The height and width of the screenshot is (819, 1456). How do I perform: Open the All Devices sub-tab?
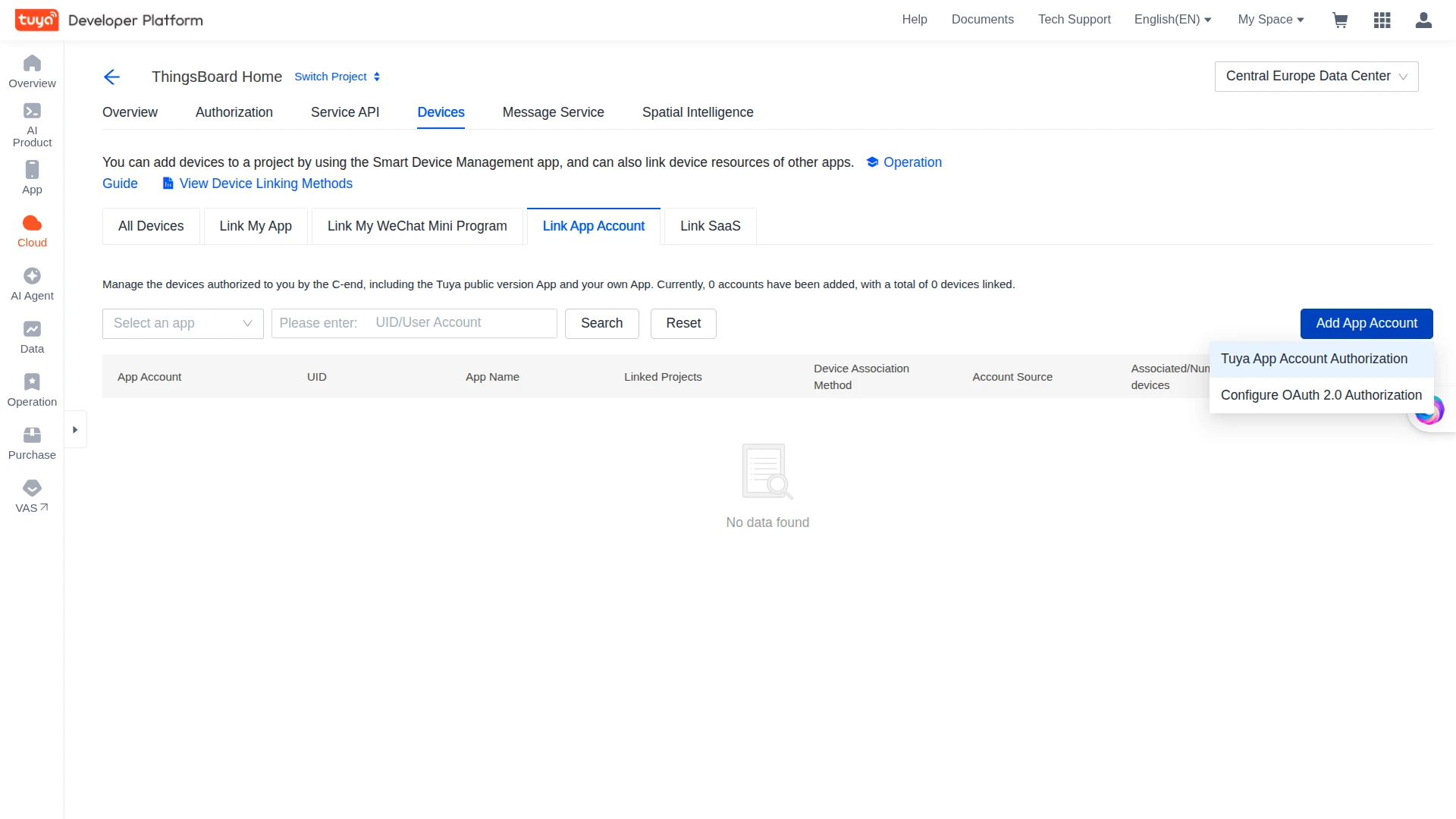pyautogui.click(x=151, y=226)
